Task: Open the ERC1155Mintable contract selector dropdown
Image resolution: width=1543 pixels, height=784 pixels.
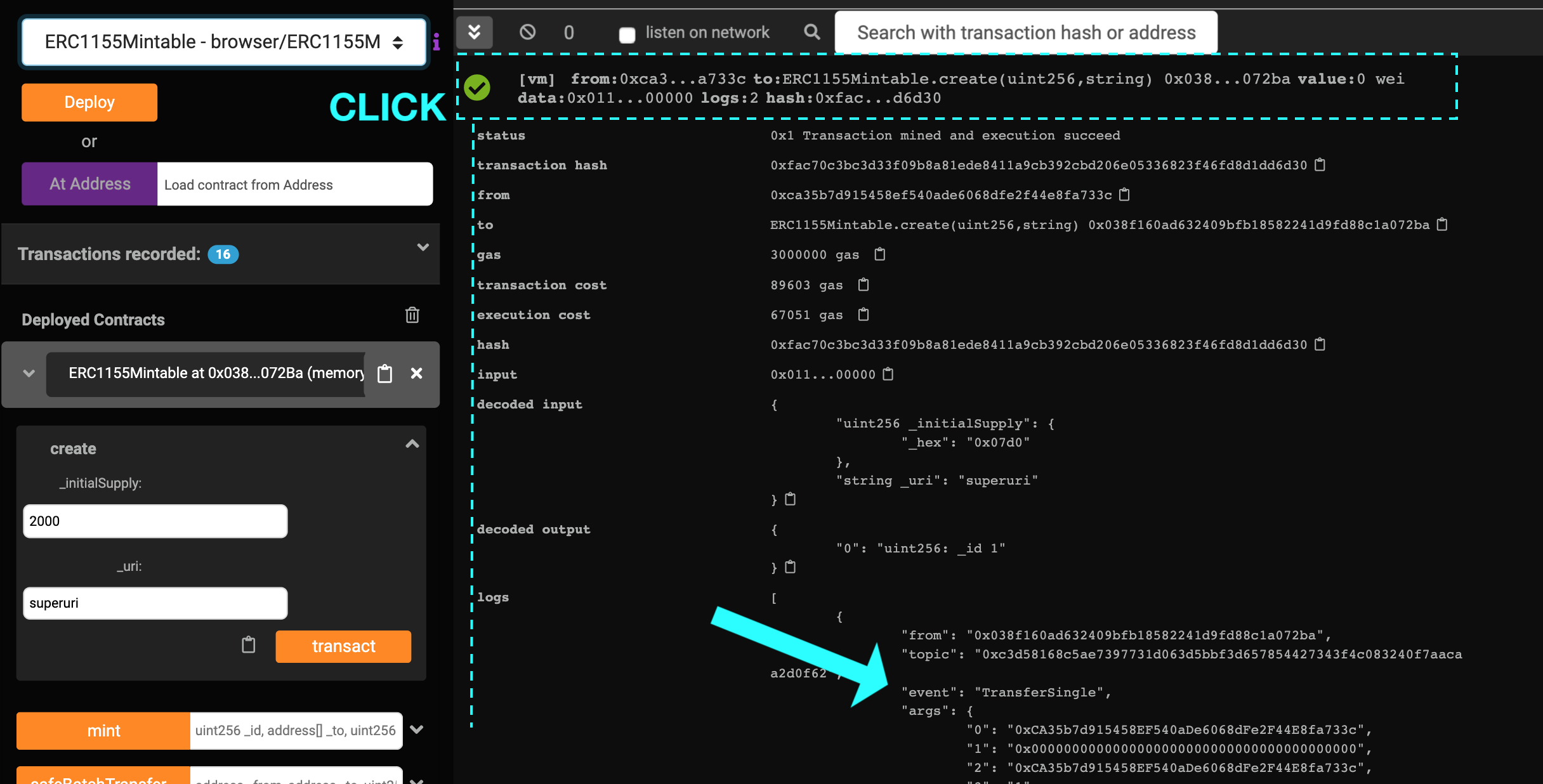Action: 224,42
